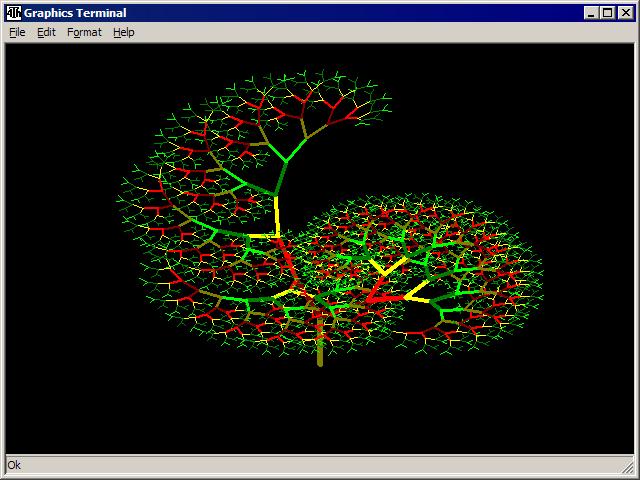Viewport: 640px width, 480px height.
Task: Open the File menu
Action: click(17, 32)
